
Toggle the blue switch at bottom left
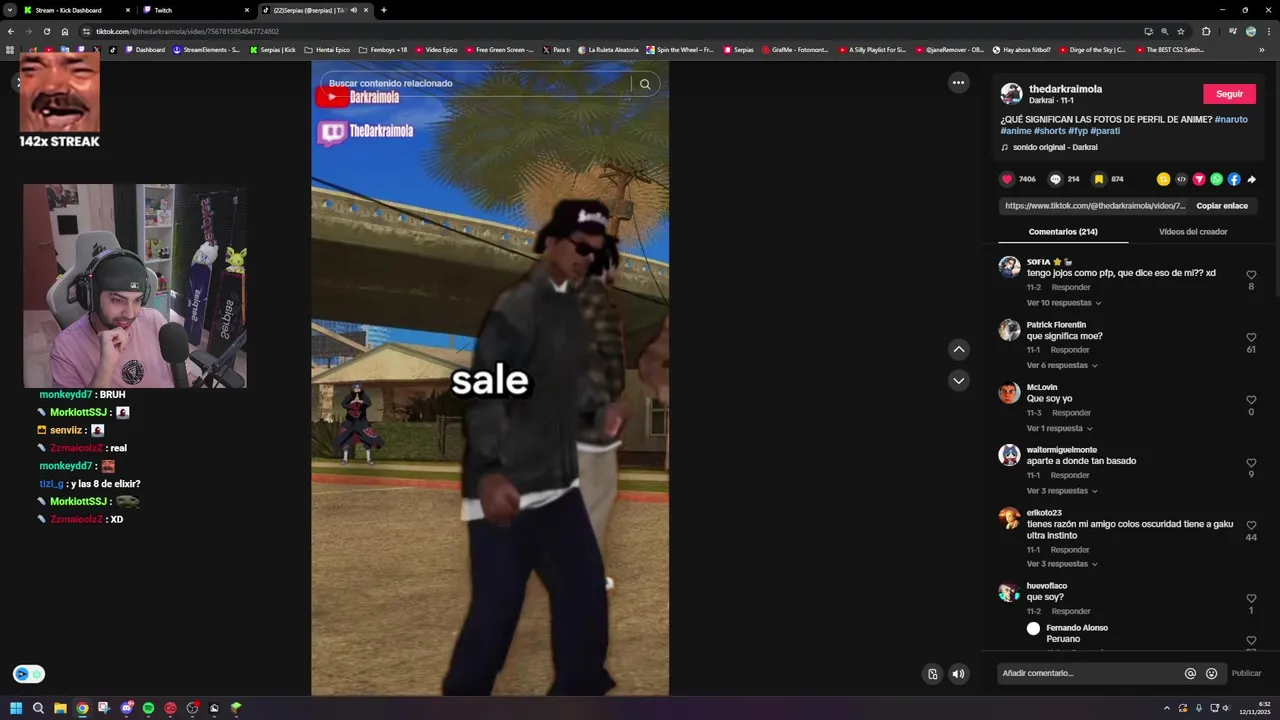[x=29, y=674]
